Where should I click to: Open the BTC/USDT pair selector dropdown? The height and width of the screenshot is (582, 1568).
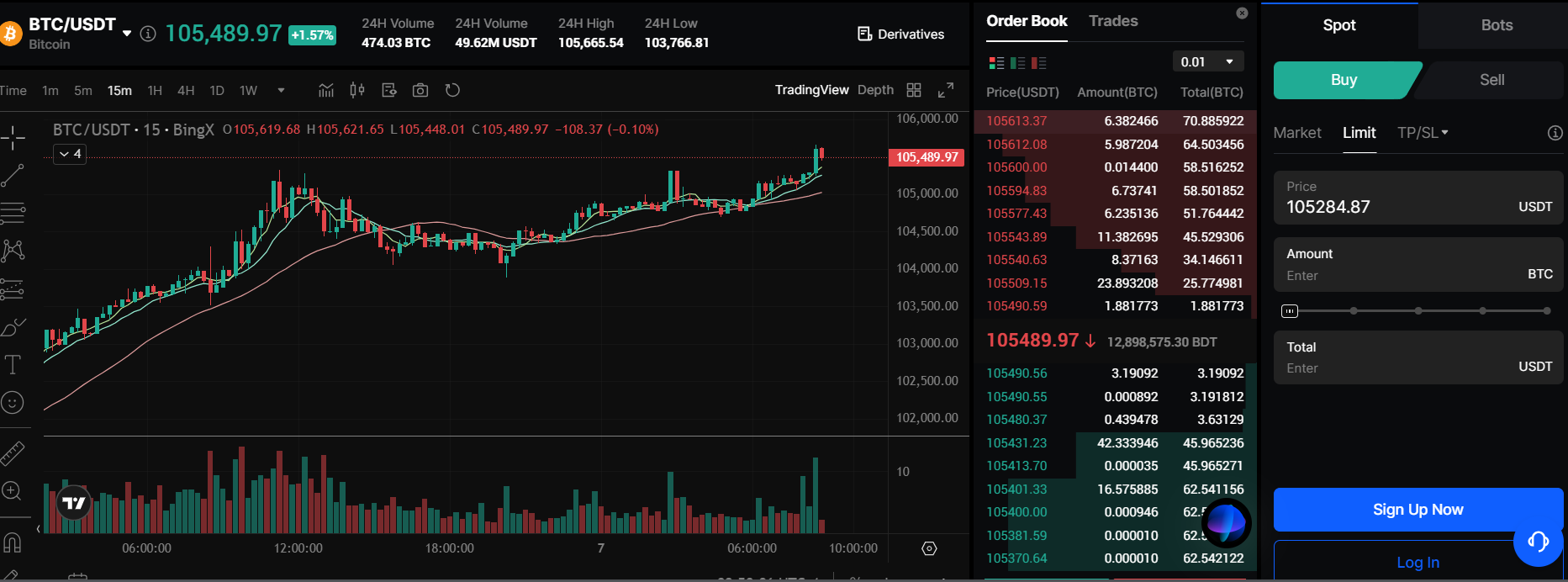click(127, 34)
